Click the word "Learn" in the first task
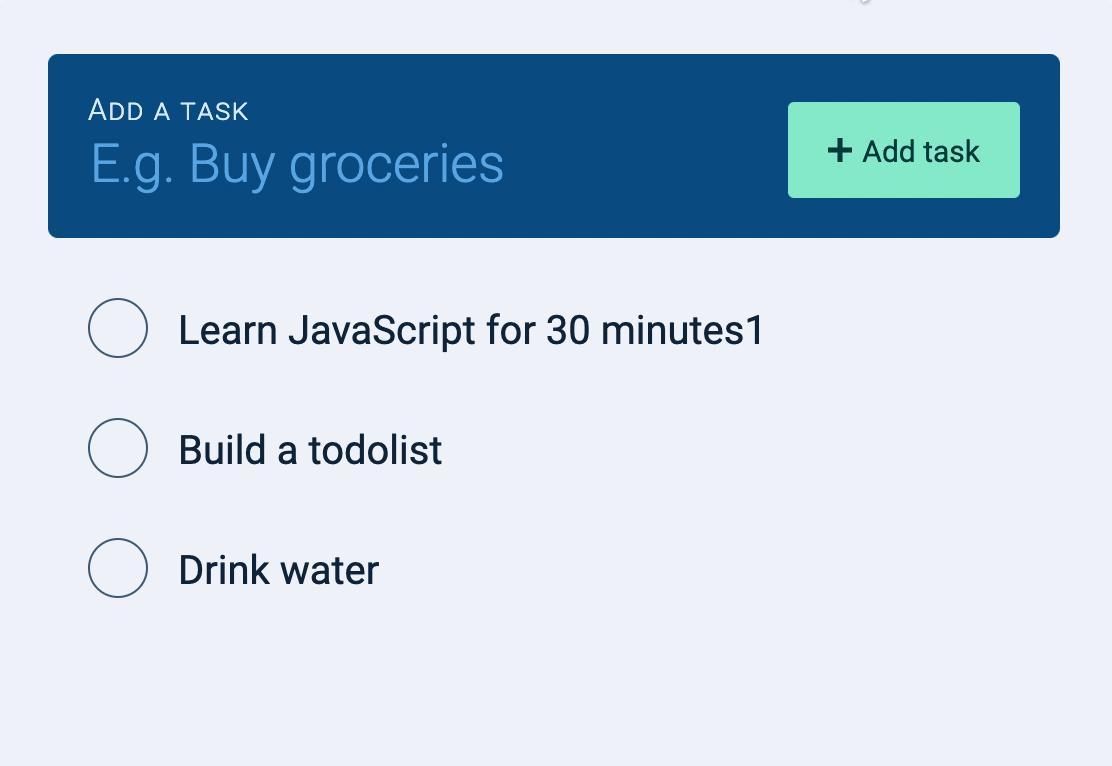Viewport: 1112px width, 766px height. coord(228,330)
